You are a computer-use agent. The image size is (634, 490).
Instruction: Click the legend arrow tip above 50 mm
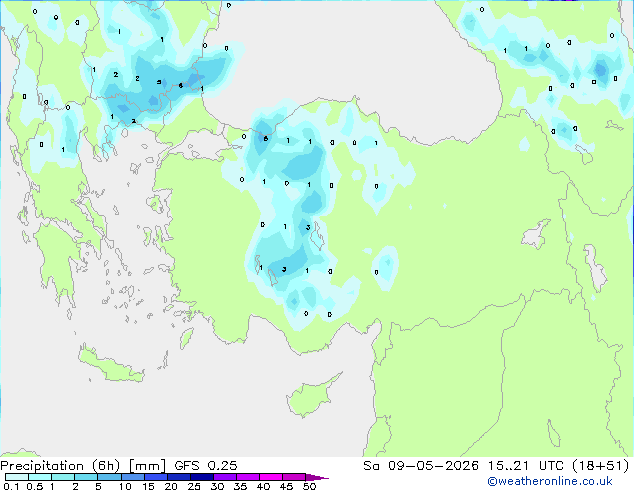click(317, 477)
